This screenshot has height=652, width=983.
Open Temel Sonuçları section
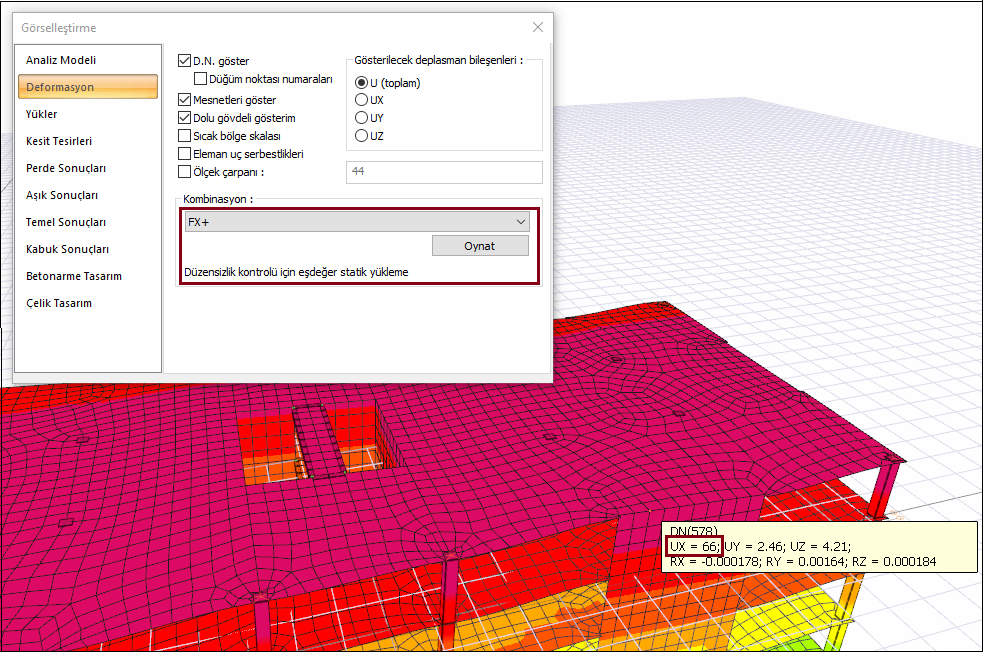click(66, 222)
